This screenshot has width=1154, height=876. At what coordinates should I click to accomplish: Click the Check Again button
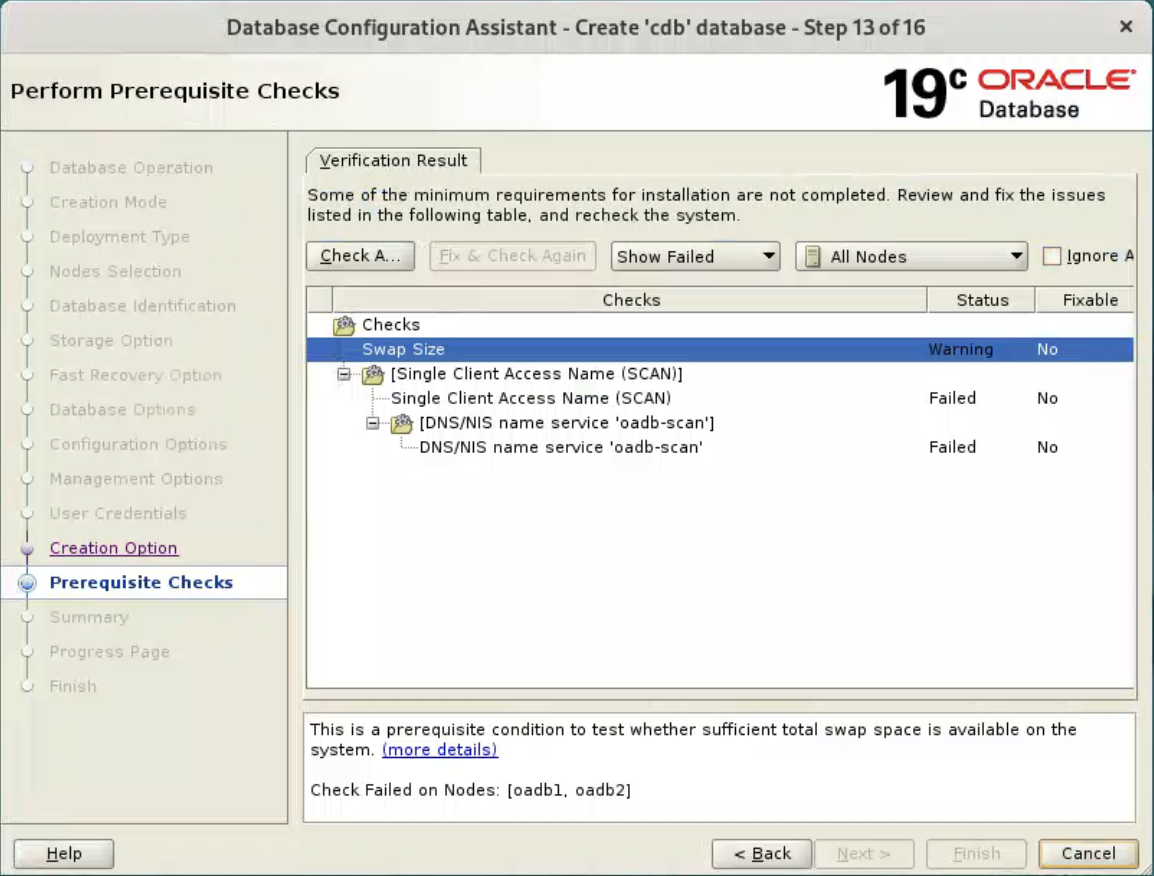[x=361, y=256]
